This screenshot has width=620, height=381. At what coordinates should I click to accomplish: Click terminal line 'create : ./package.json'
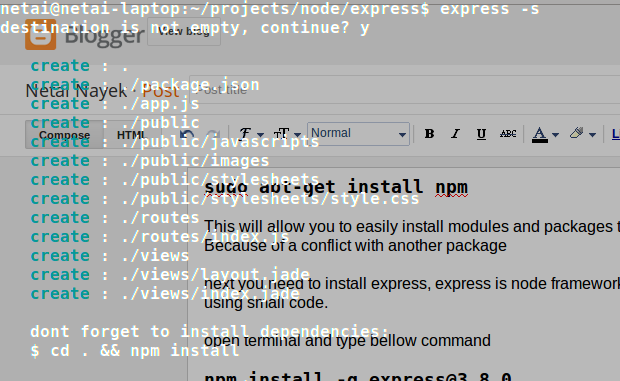pos(145,85)
